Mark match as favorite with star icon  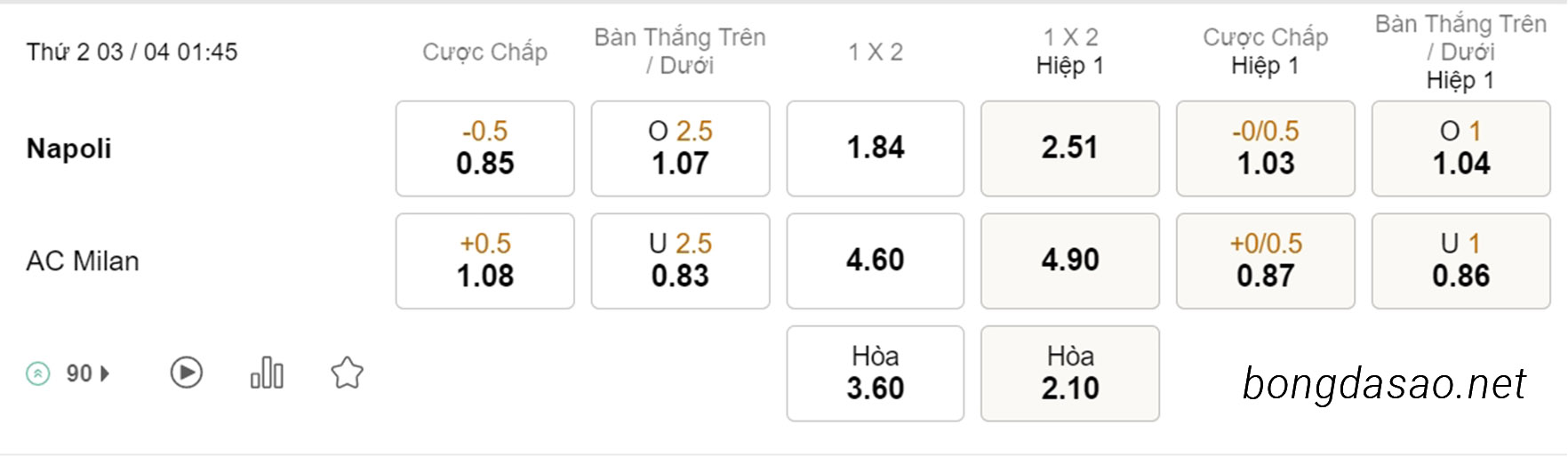click(x=348, y=373)
